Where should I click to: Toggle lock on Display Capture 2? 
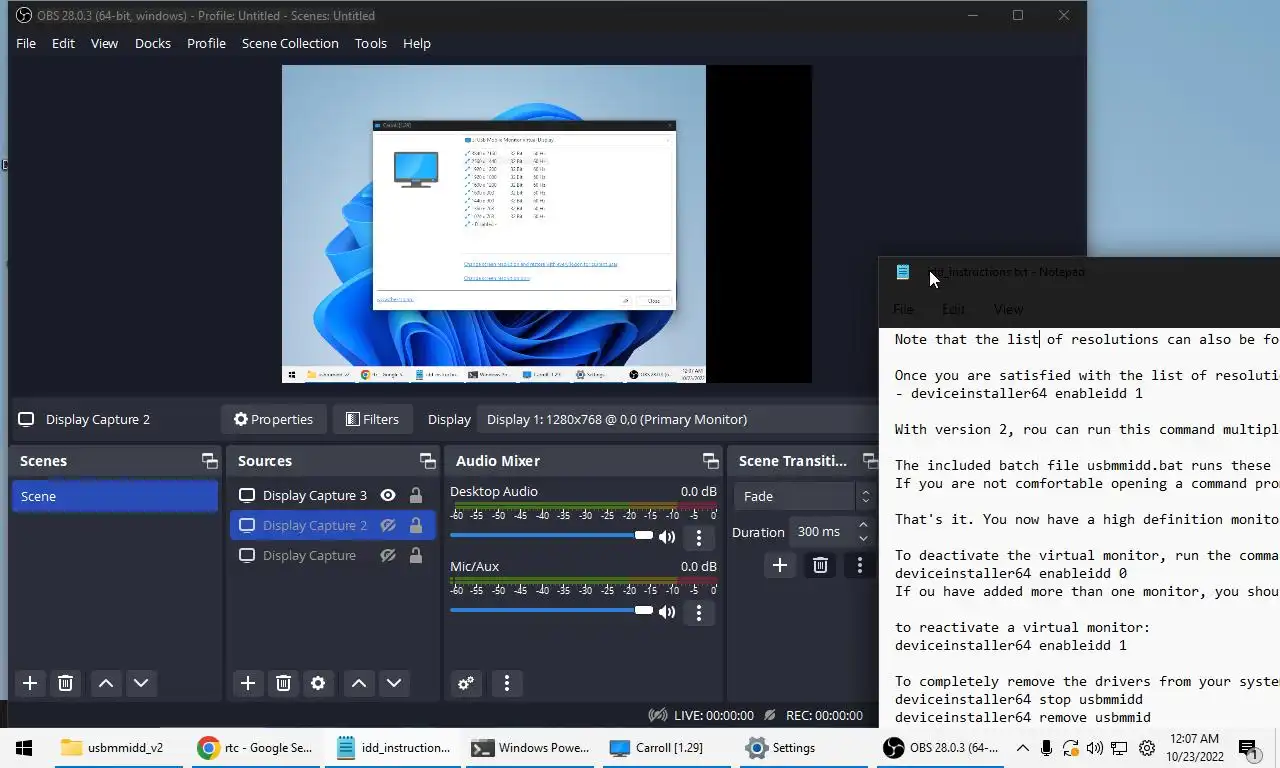pos(415,525)
